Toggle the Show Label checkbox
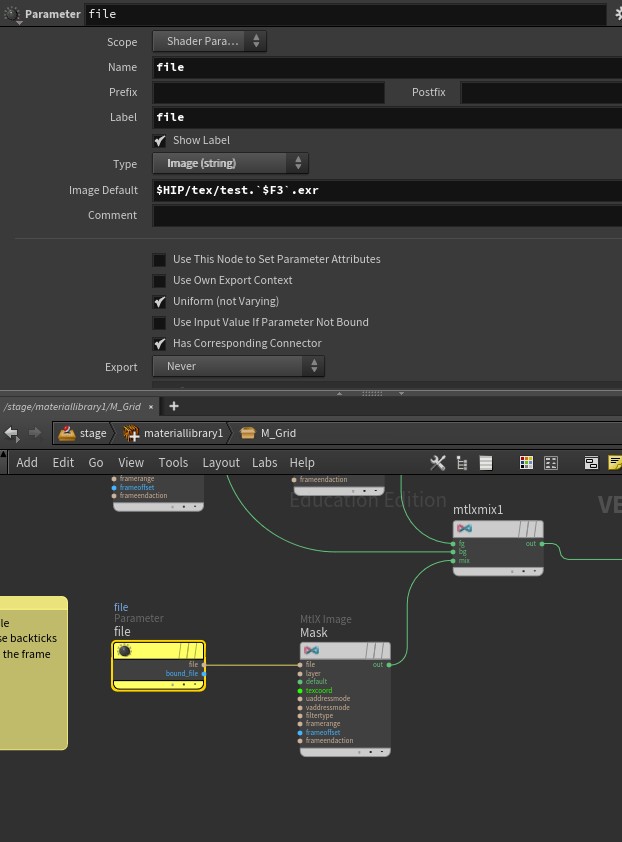 click(x=160, y=141)
